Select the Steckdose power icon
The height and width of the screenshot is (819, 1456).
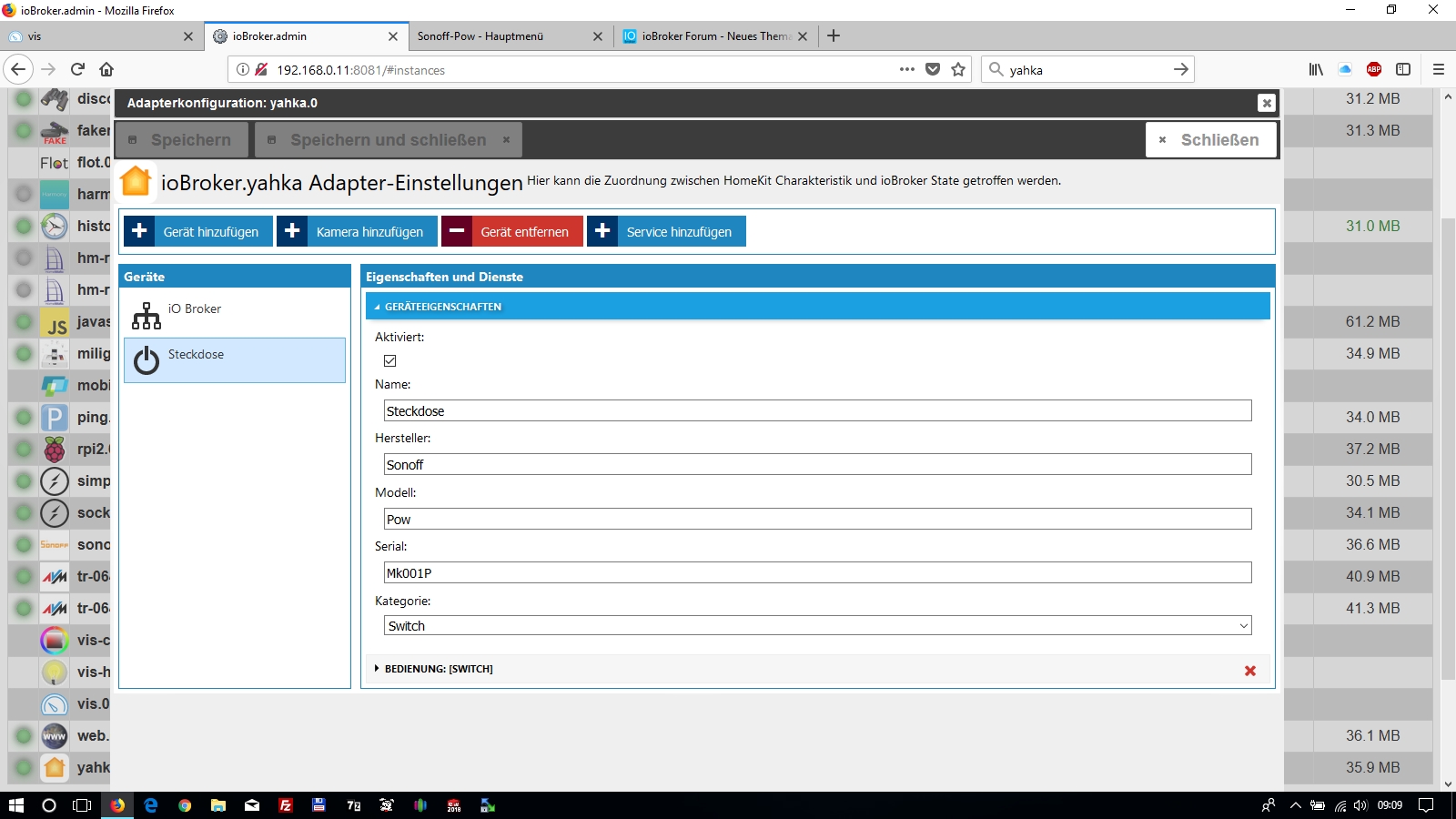147,360
